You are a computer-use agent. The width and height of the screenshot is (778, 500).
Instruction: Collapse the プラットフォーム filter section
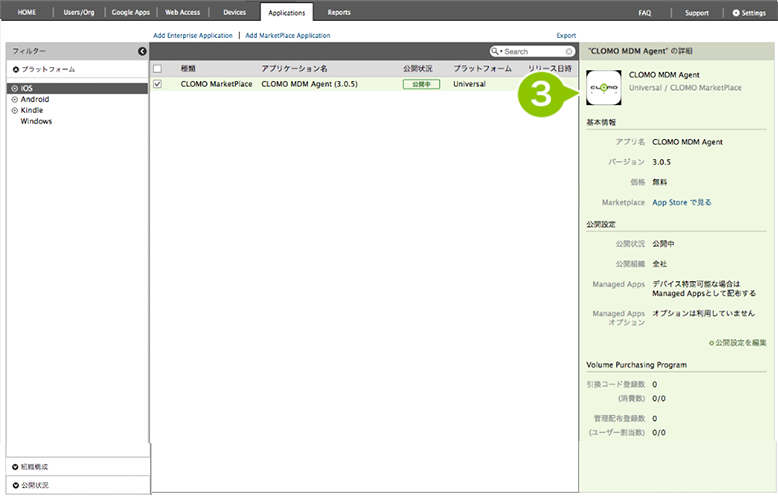tap(16, 69)
